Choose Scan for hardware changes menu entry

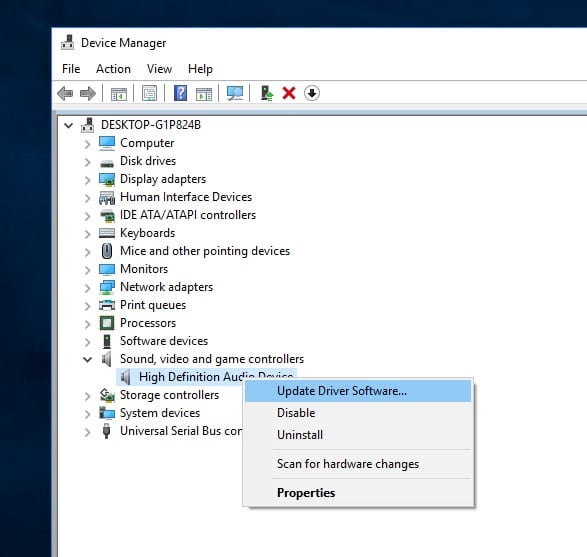point(358,464)
